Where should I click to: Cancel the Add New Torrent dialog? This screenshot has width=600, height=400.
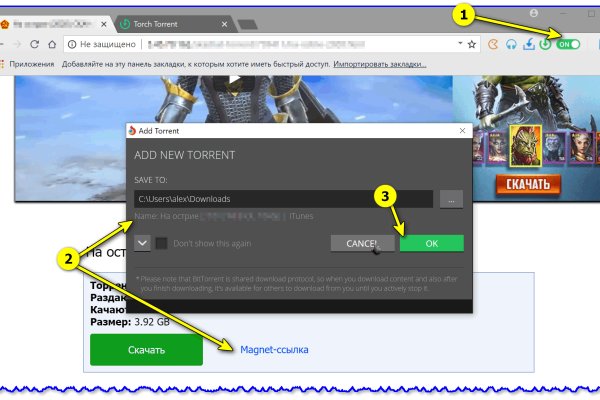point(361,243)
